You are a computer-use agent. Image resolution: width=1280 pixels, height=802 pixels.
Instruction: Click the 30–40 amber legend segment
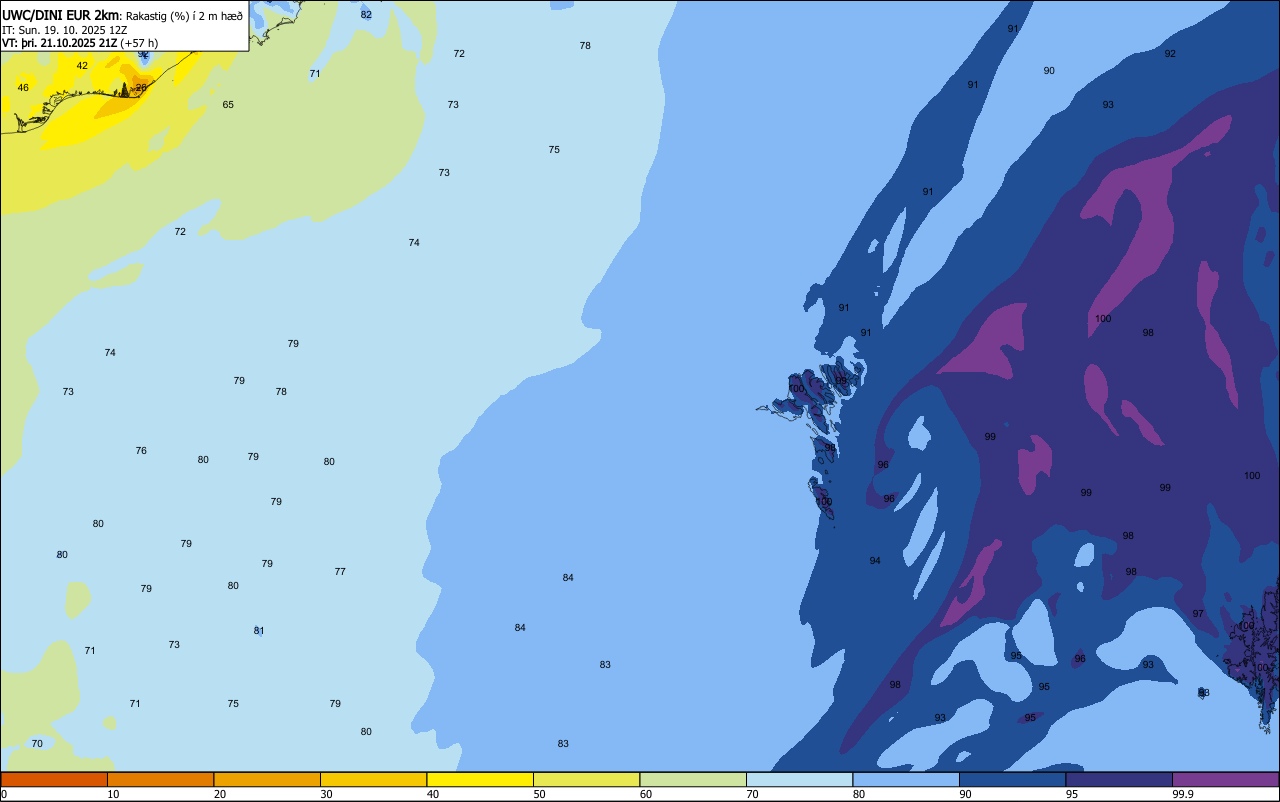coord(373,779)
